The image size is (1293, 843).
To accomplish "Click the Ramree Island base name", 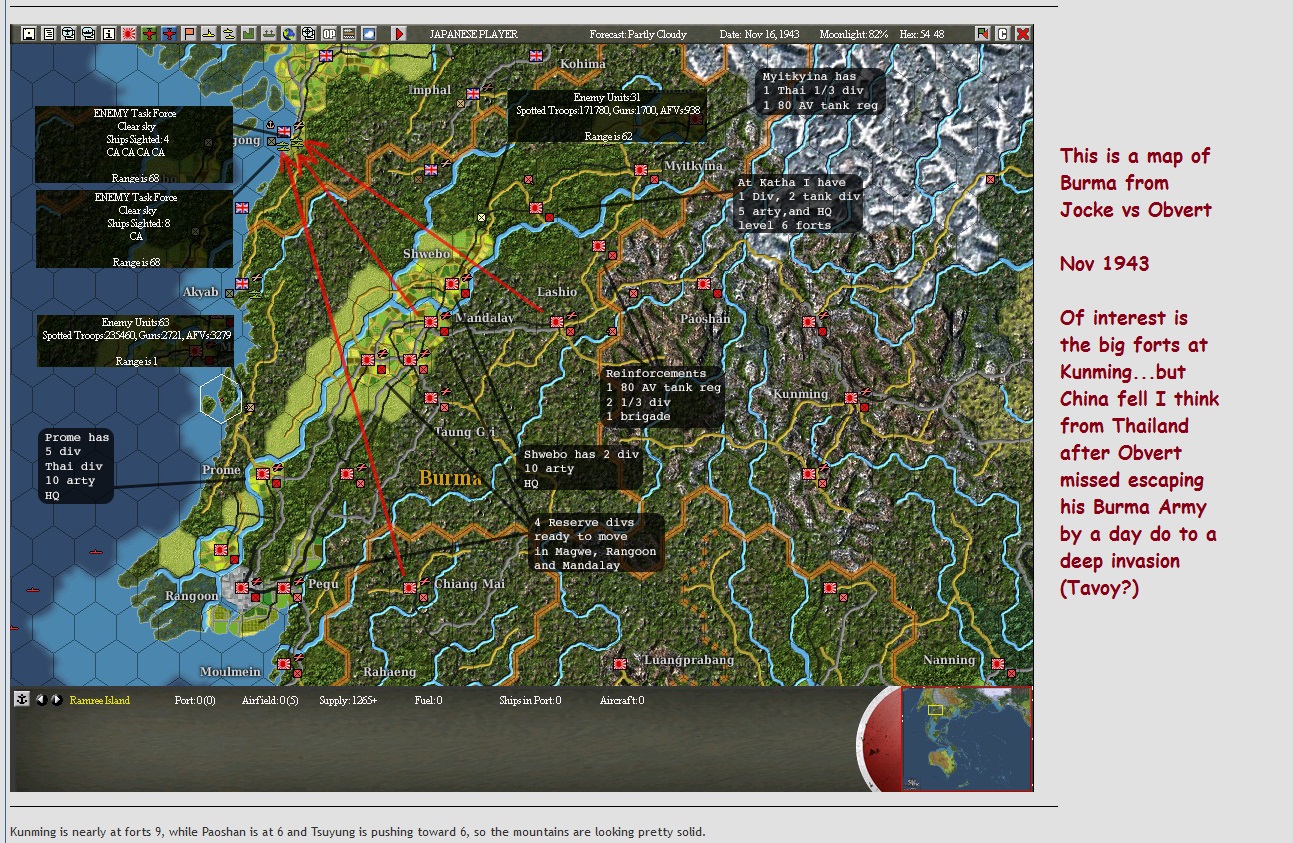I will coord(100,701).
